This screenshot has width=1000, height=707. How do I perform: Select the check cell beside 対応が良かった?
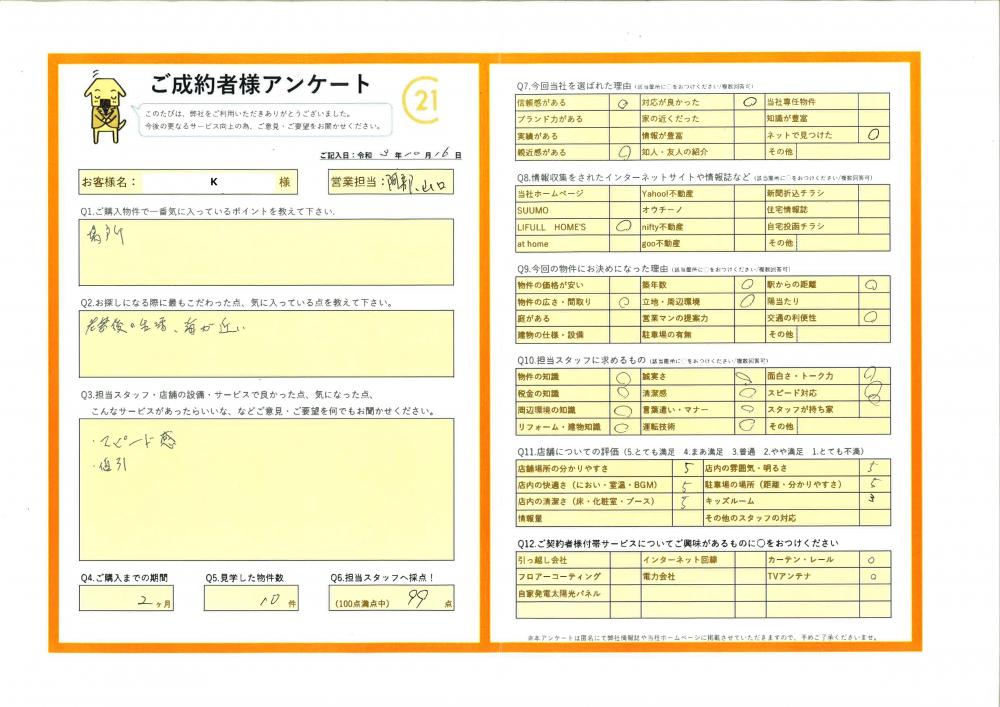(748, 102)
